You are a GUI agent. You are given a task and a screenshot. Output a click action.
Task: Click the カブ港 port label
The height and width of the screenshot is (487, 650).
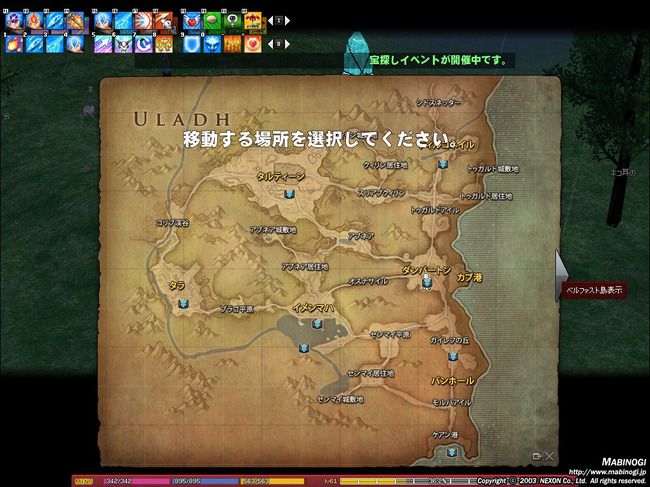click(469, 277)
